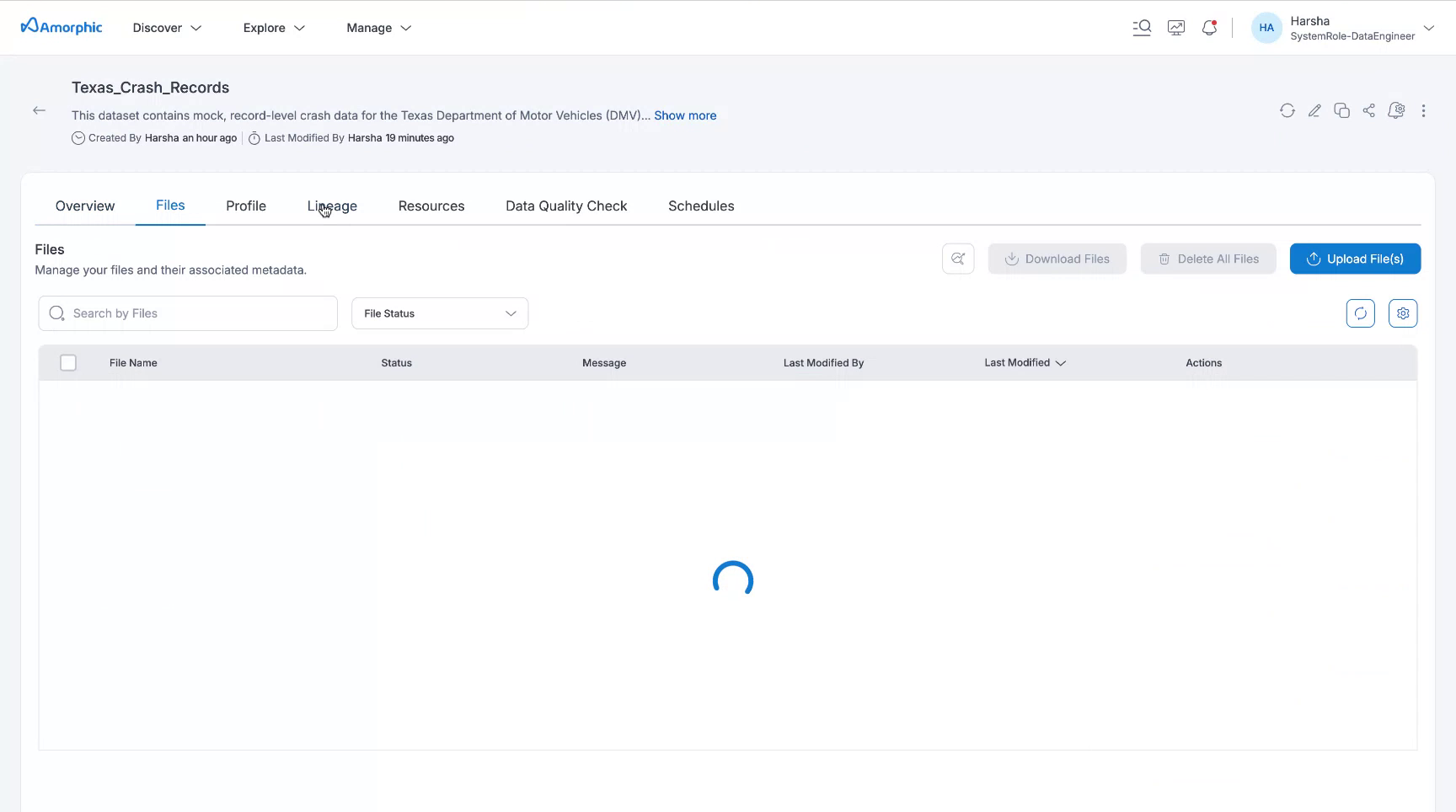Click the Upload File(s) button

pos(1355,259)
